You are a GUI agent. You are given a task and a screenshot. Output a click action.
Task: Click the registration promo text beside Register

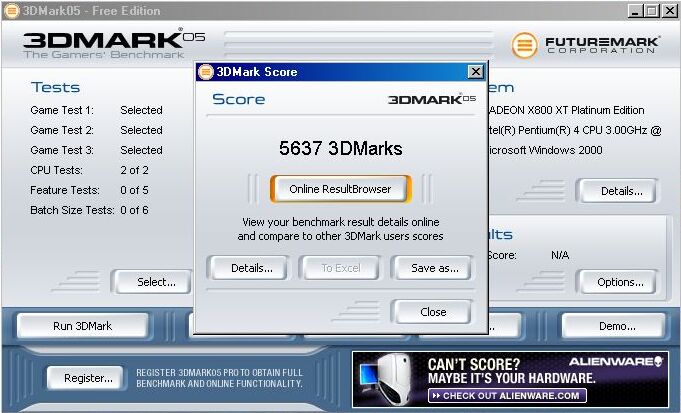(219, 378)
